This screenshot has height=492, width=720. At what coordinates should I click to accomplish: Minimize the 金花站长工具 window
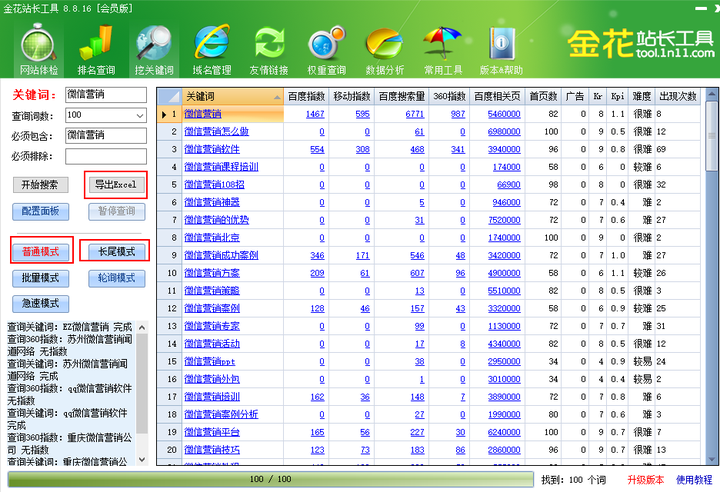[x=701, y=8]
